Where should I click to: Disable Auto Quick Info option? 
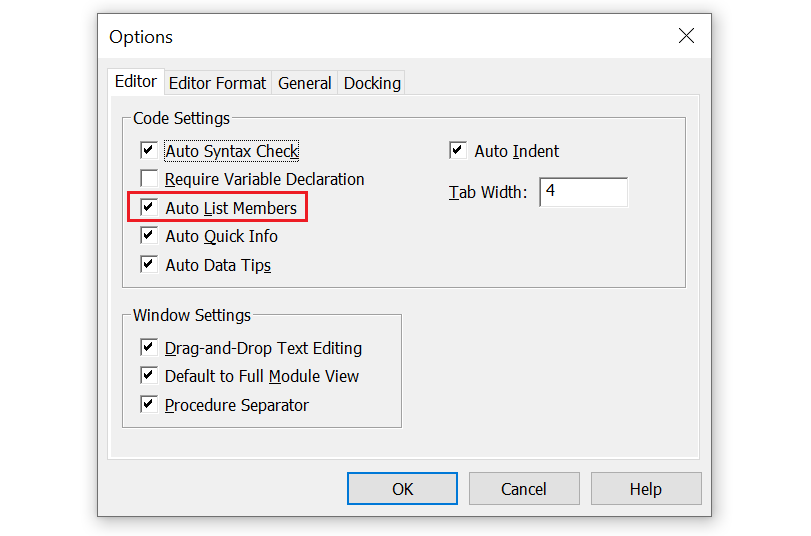(149, 235)
